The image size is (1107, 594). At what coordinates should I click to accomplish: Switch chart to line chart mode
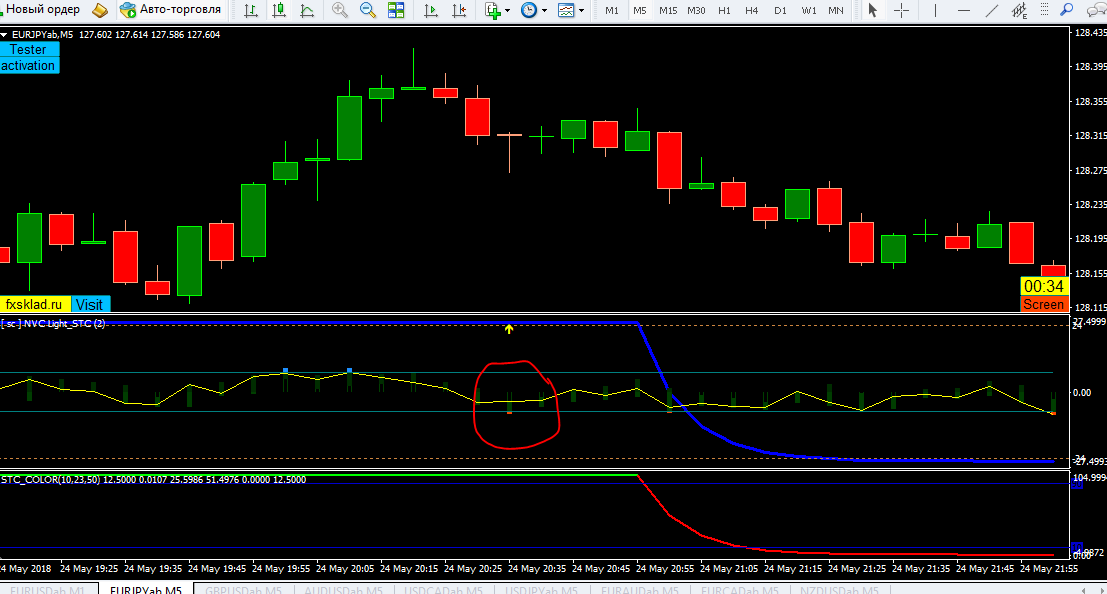coord(307,10)
